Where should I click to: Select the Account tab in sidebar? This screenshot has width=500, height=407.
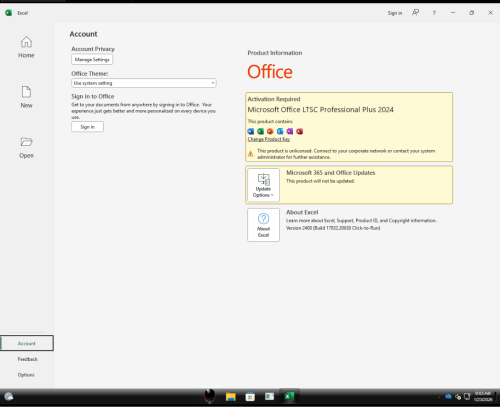click(27, 343)
